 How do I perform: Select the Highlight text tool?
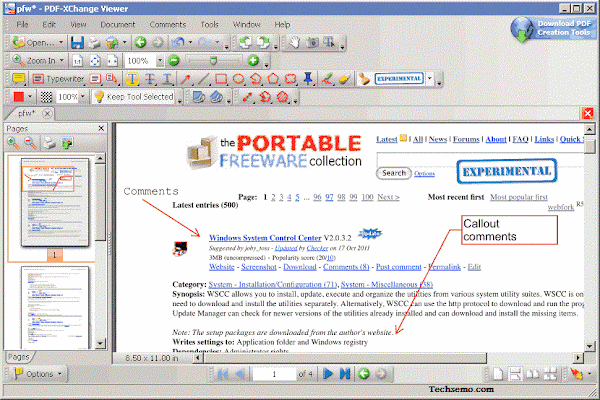tap(132, 79)
